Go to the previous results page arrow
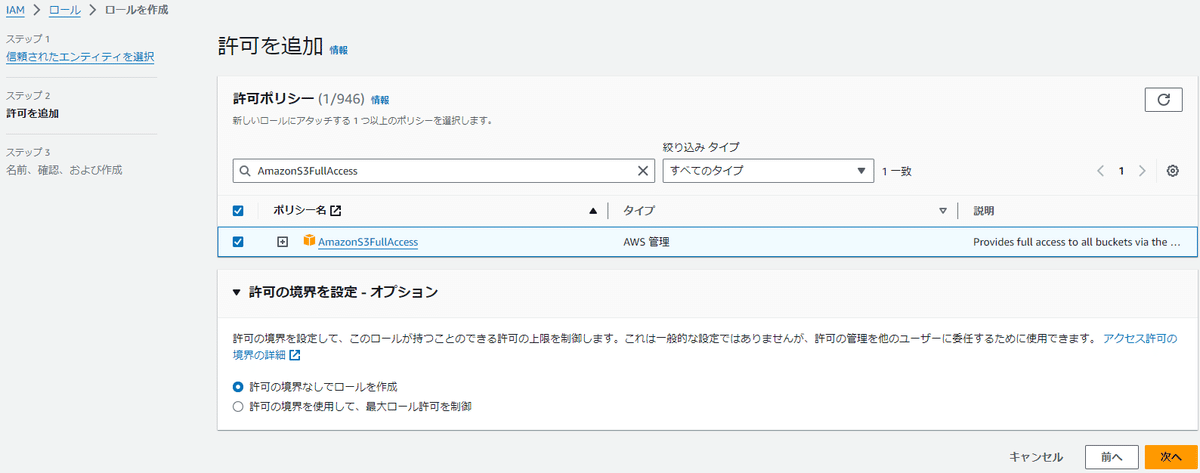The width and height of the screenshot is (1200, 473). 1100,171
